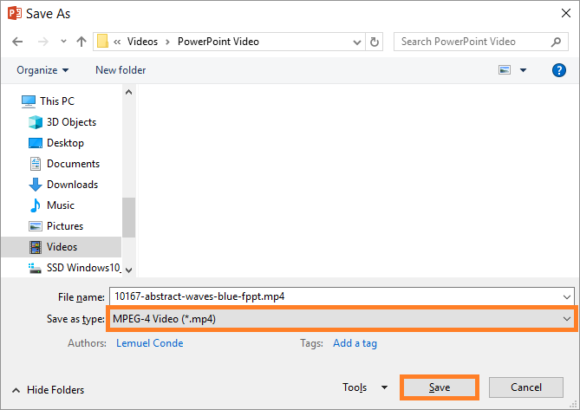Expand the File name history dropdown
The height and width of the screenshot is (410, 580).
coord(567,297)
